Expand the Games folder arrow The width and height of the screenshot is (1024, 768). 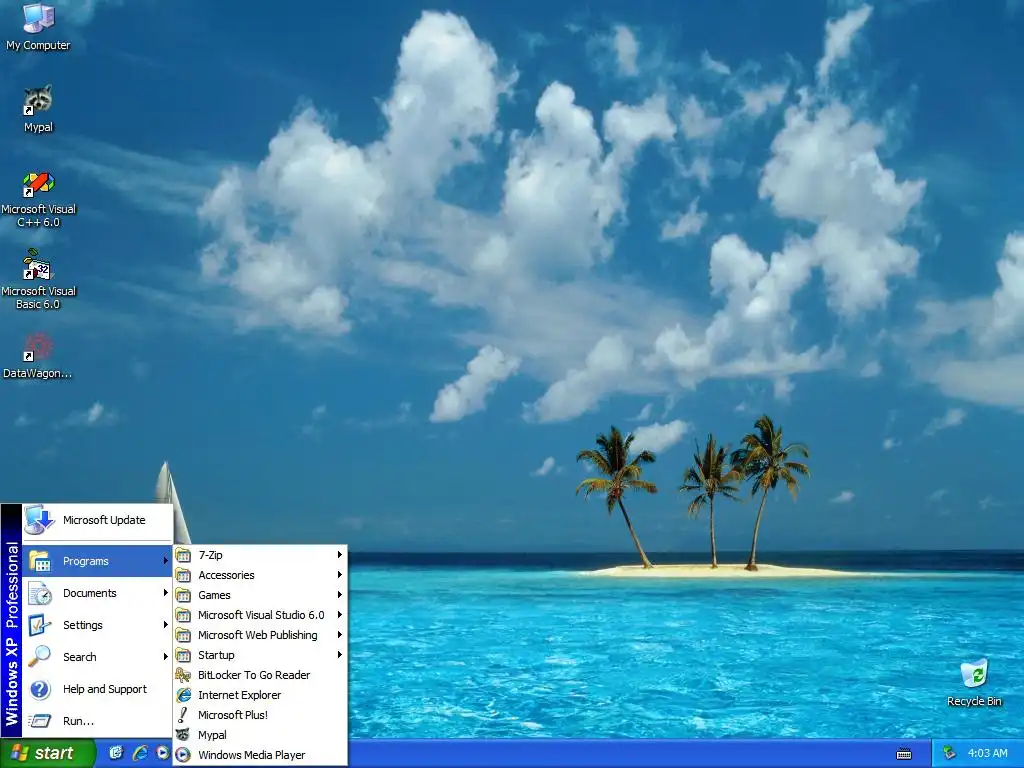[x=340, y=595]
